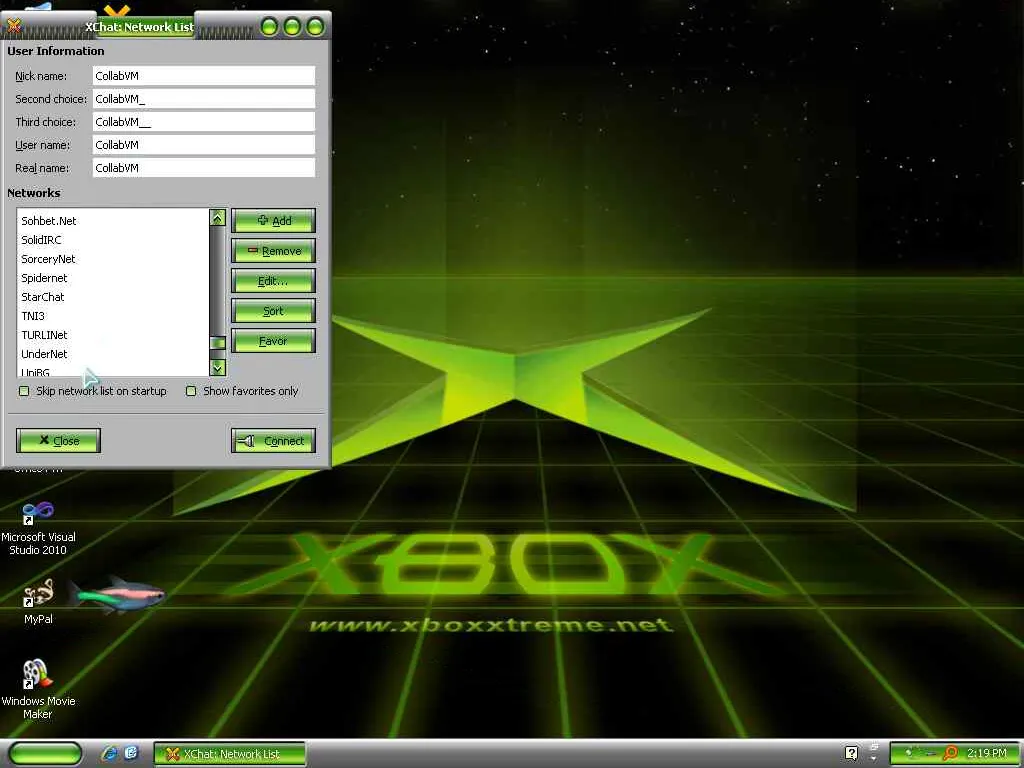
Task: Open the green Start button
Action: [44, 753]
